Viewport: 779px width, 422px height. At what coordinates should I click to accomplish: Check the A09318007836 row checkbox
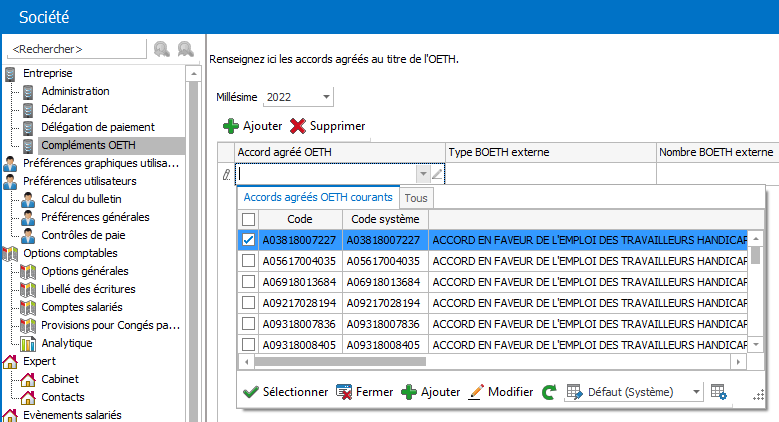pyautogui.click(x=248, y=324)
